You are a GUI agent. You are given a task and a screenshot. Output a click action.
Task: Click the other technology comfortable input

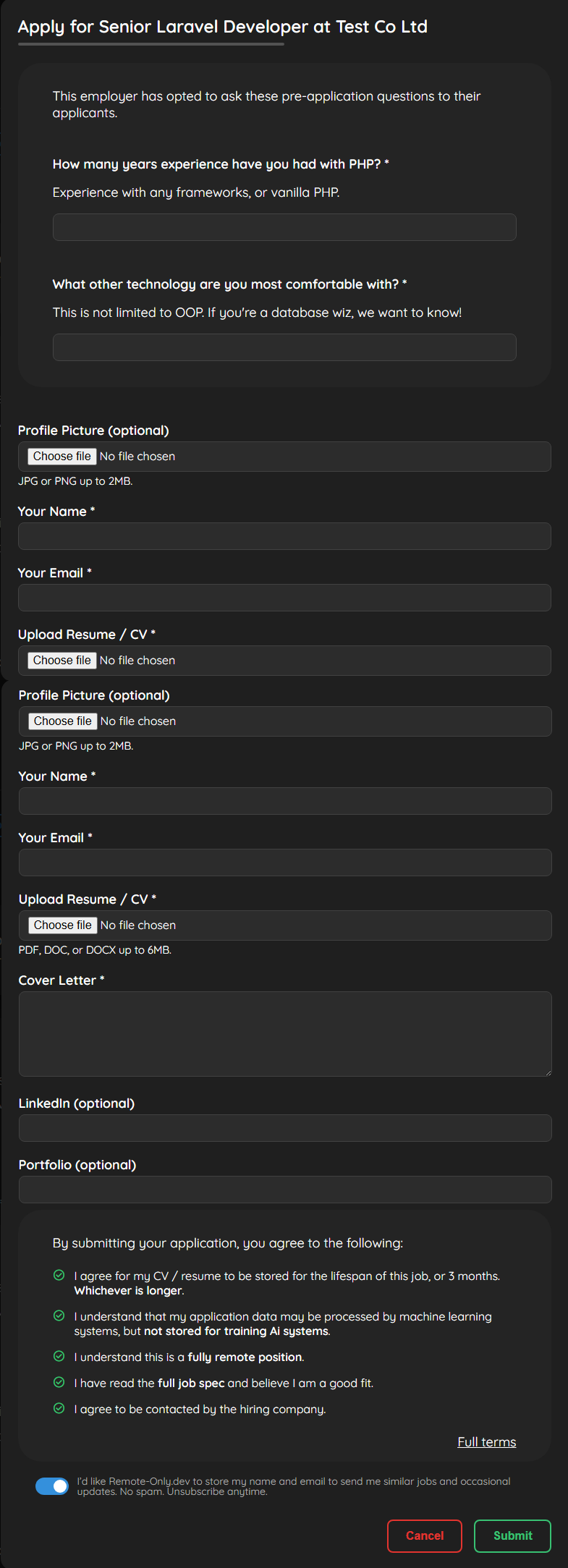(284, 347)
